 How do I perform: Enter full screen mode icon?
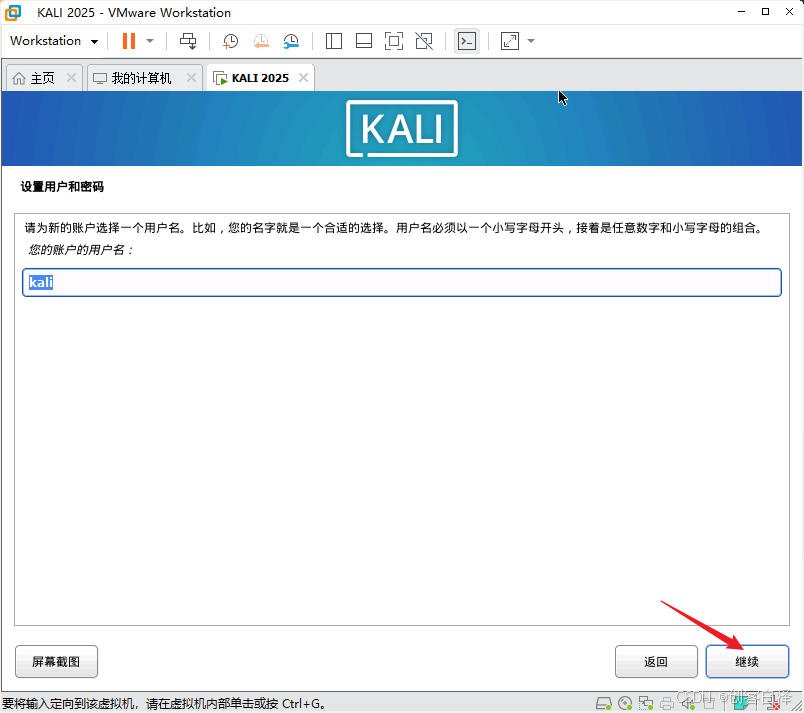[x=394, y=41]
